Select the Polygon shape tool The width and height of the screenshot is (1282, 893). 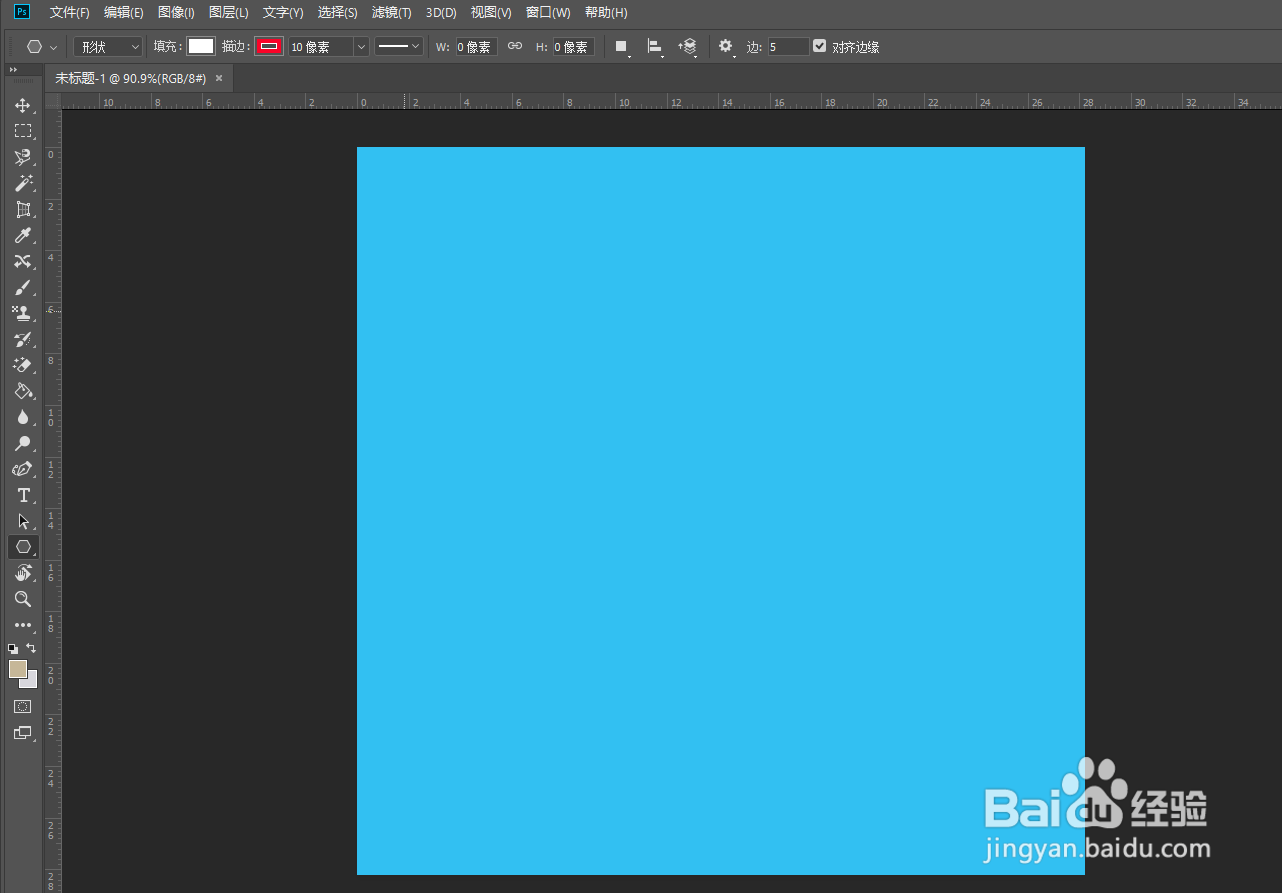click(x=22, y=547)
